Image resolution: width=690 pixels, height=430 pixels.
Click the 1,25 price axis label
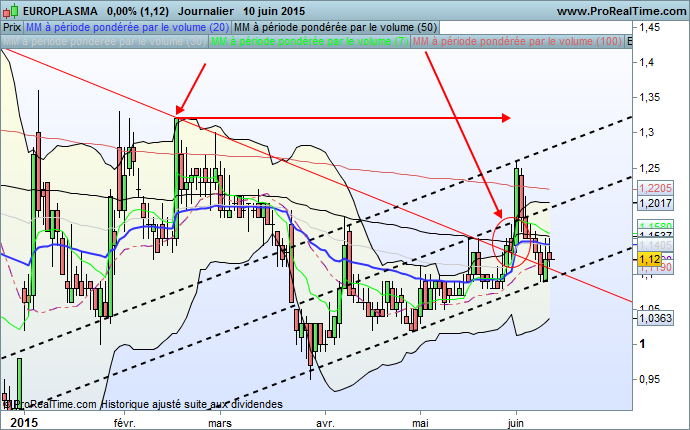[x=650, y=168]
